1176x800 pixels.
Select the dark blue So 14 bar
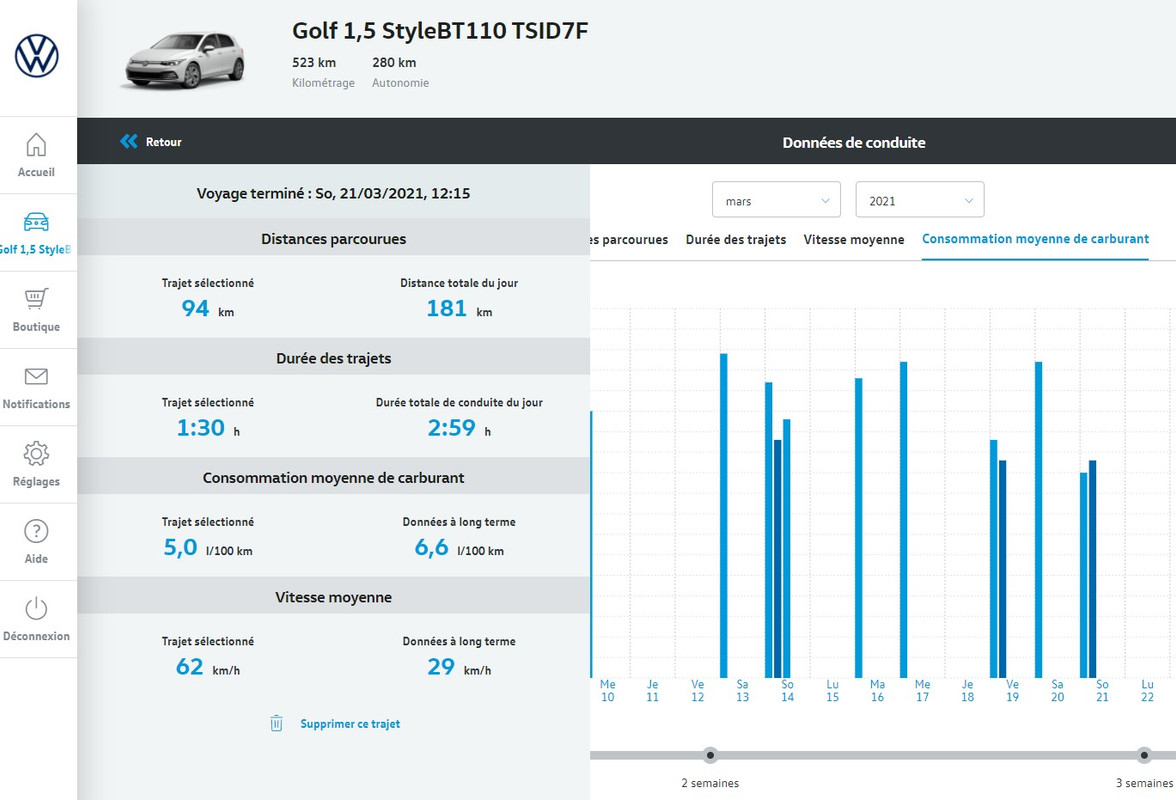click(x=778, y=559)
